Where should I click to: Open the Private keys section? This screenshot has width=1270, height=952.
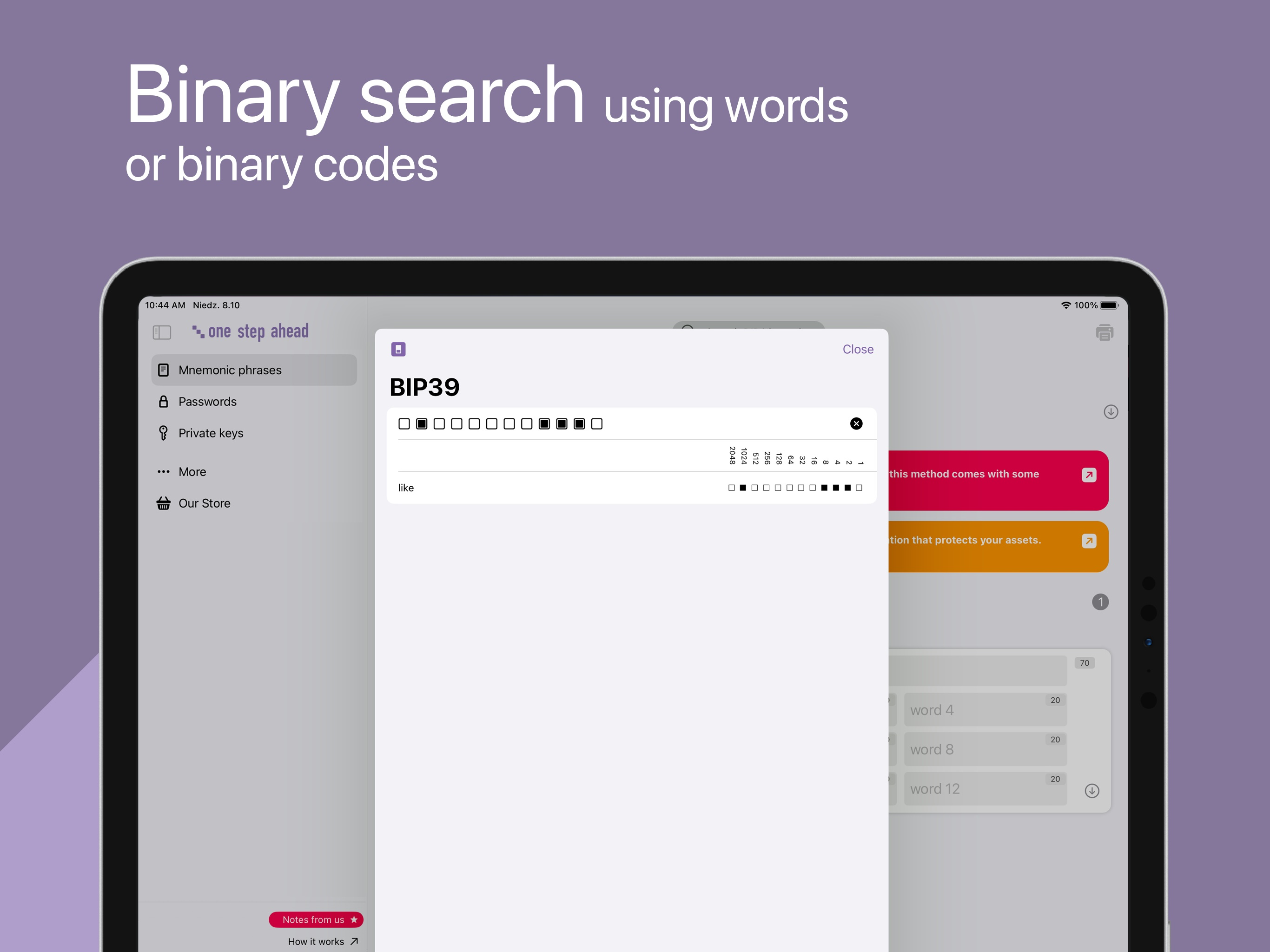point(254,433)
